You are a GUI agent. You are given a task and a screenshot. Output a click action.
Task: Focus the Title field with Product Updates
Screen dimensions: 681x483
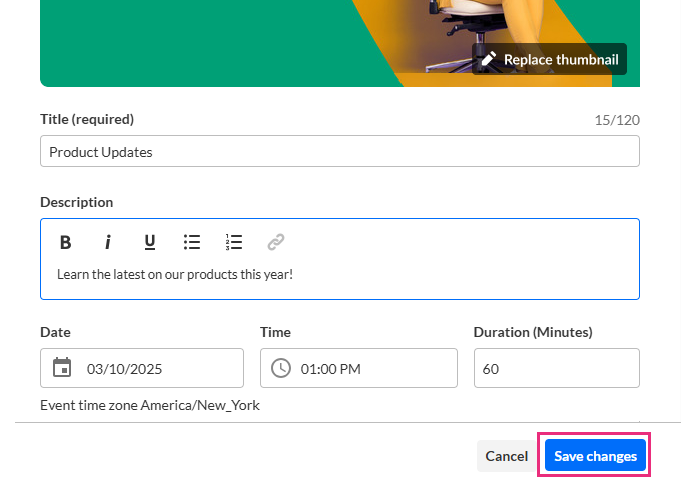340,151
